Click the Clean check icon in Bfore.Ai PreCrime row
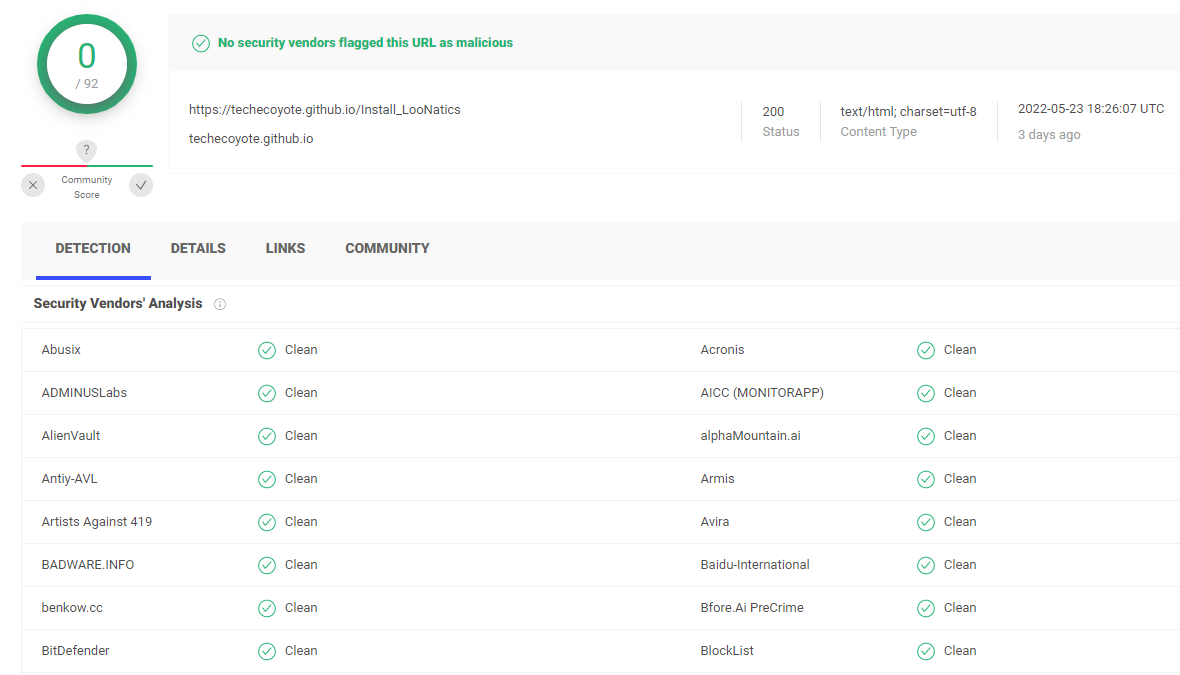The image size is (1180, 675). click(926, 608)
